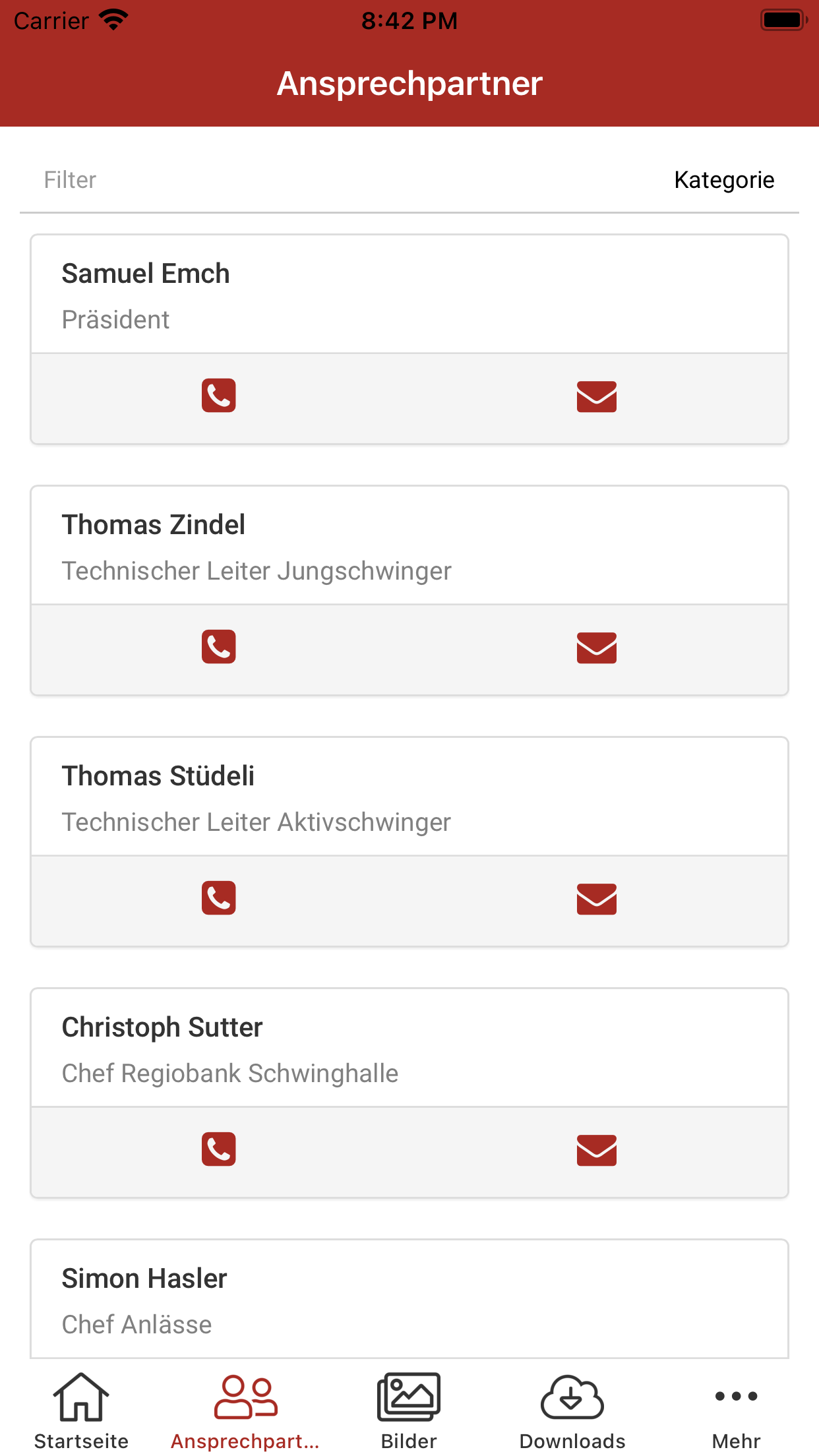Email Samuel Emch via envelope icon
The image size is (819, 1456).
click(597, 396)
